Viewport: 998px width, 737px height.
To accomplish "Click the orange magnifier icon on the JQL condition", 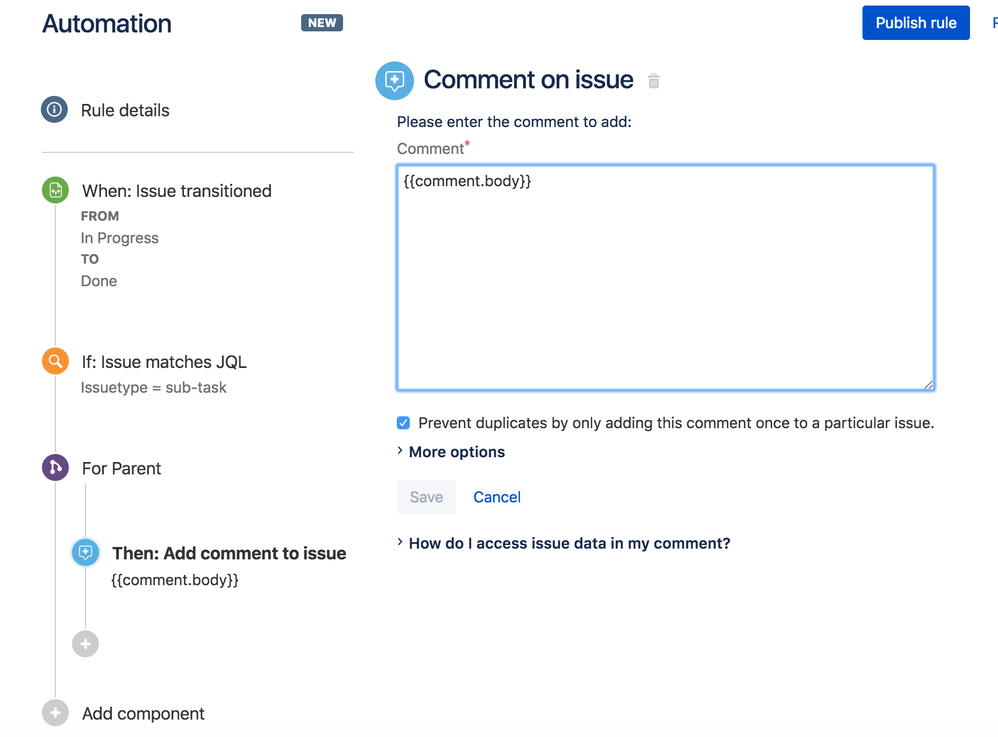I will (x=54, y=361).
